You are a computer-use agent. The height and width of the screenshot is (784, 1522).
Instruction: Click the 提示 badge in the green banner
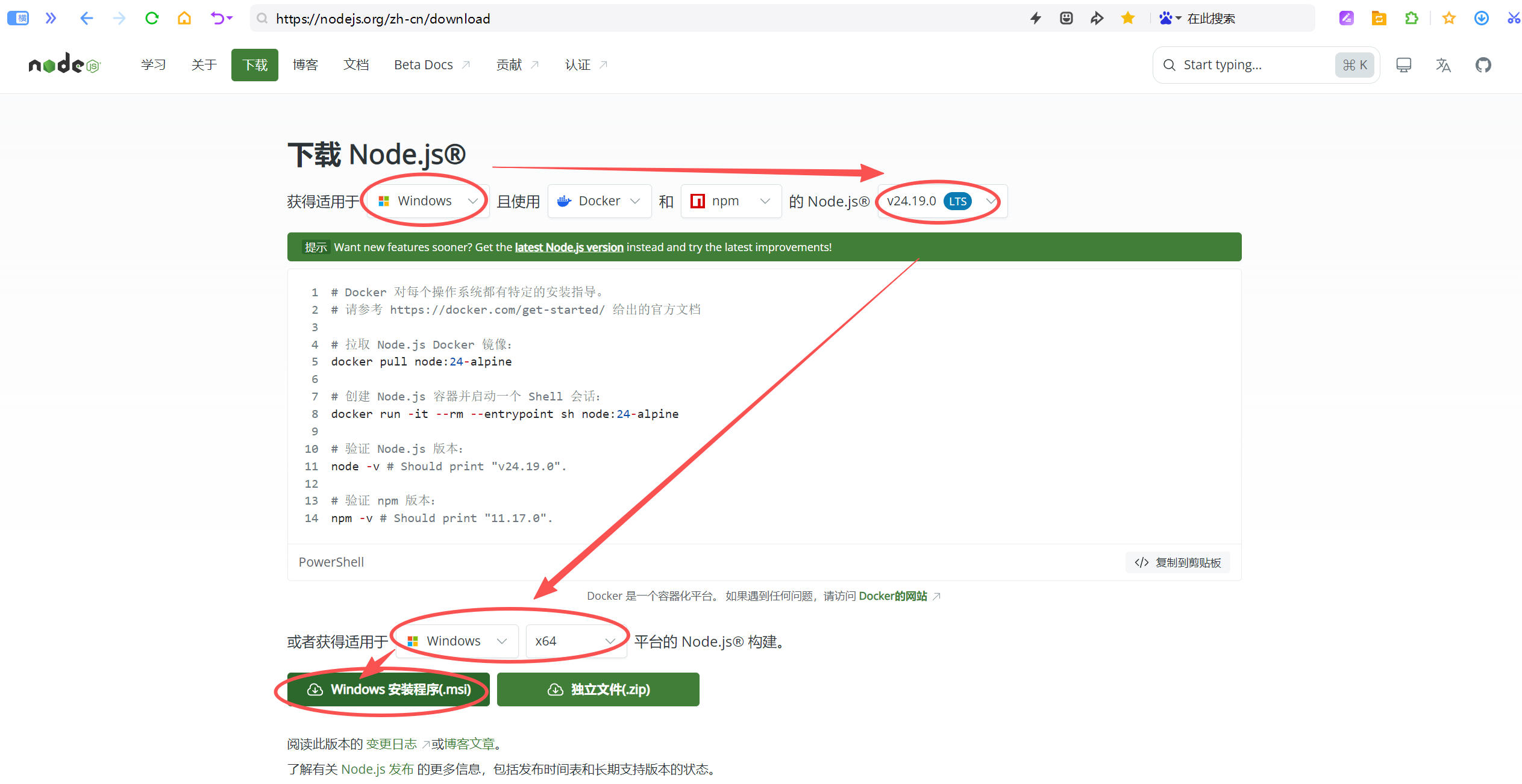click(316, 247)
